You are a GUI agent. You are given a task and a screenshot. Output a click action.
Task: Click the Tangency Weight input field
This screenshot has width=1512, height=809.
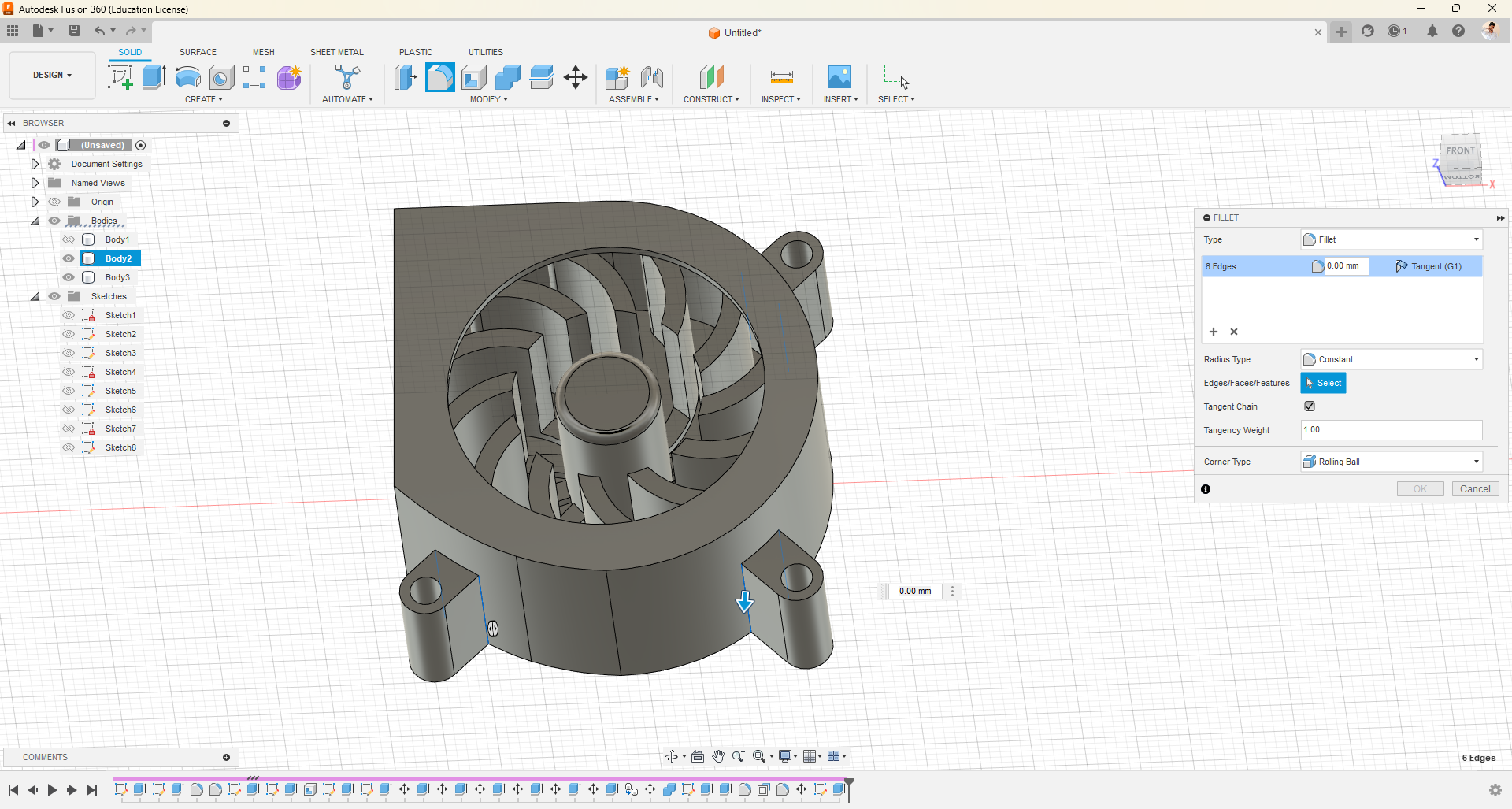(1391, 430)
